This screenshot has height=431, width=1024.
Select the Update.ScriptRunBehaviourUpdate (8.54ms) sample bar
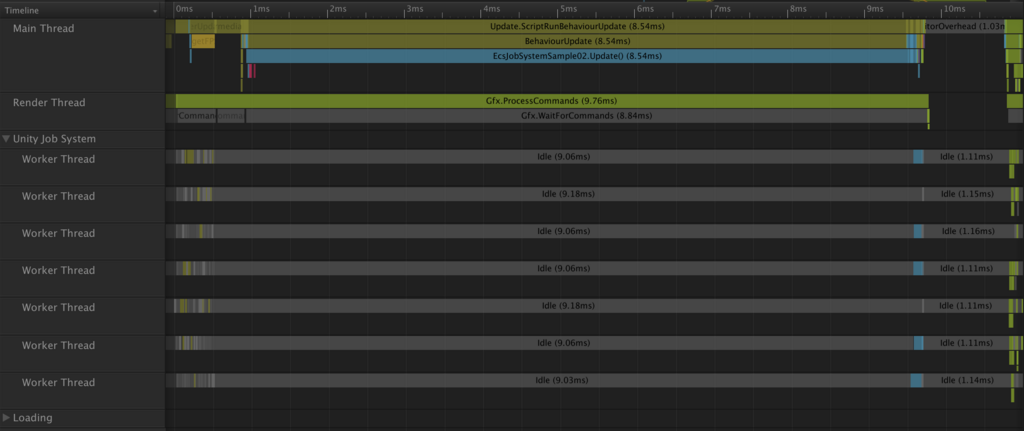577,27
